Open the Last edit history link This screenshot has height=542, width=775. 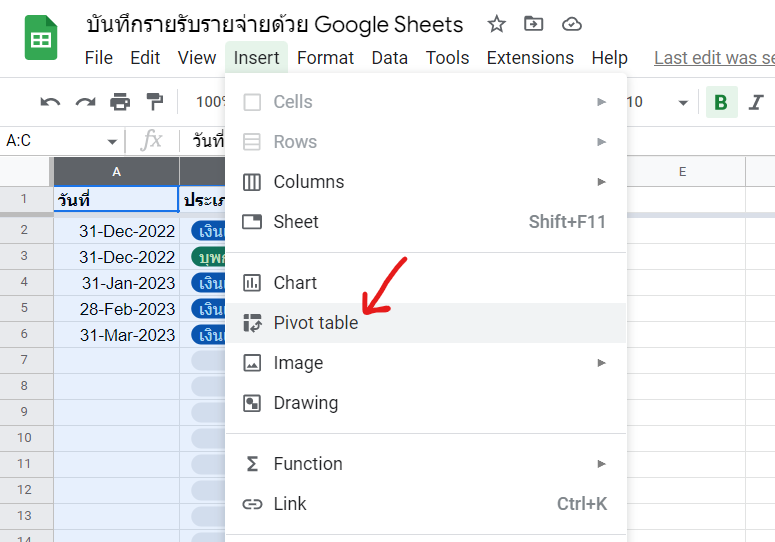click(714, 58)
